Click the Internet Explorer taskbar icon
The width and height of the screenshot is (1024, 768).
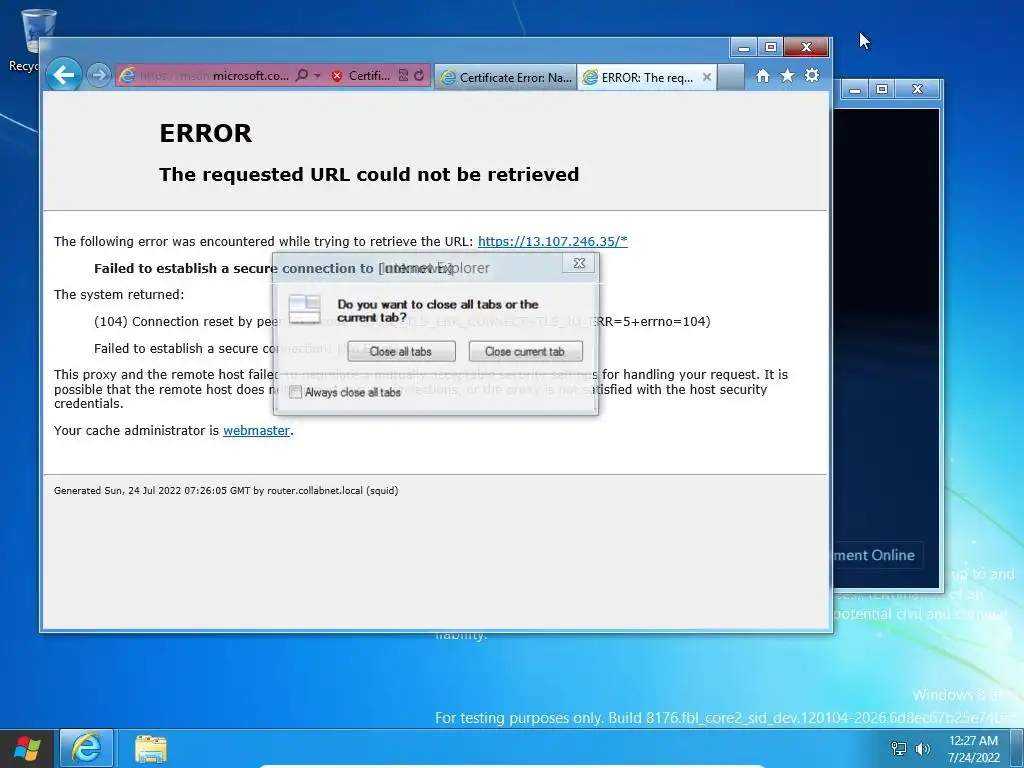click(87, 748)
